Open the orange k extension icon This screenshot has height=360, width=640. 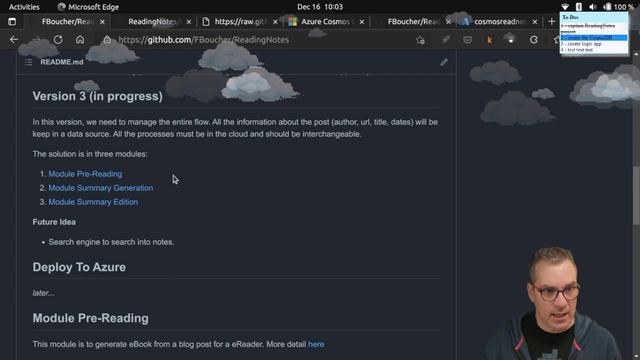click(489, 40)
